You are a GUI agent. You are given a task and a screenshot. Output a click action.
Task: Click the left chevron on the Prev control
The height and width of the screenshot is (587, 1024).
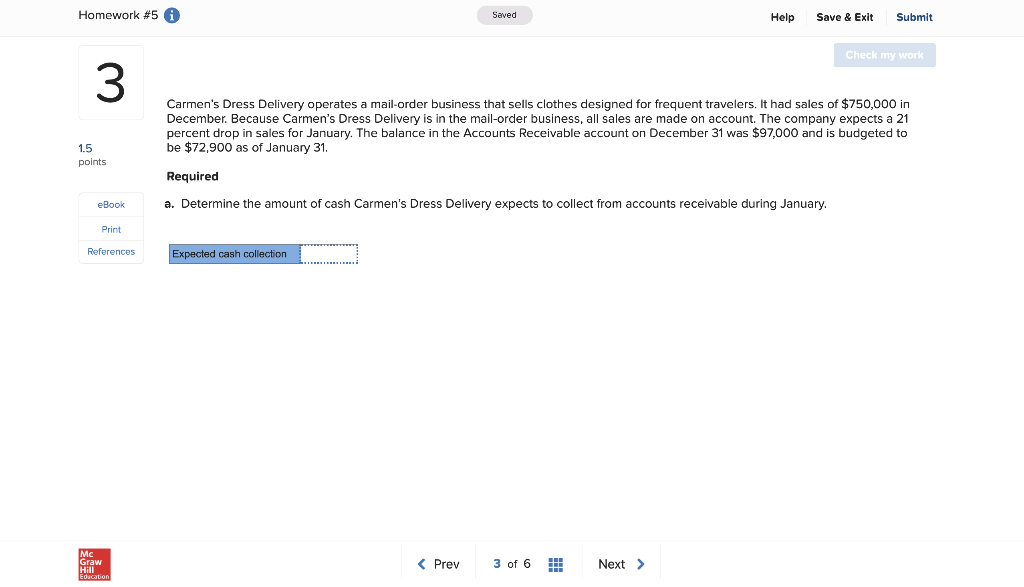coord(421,563)
